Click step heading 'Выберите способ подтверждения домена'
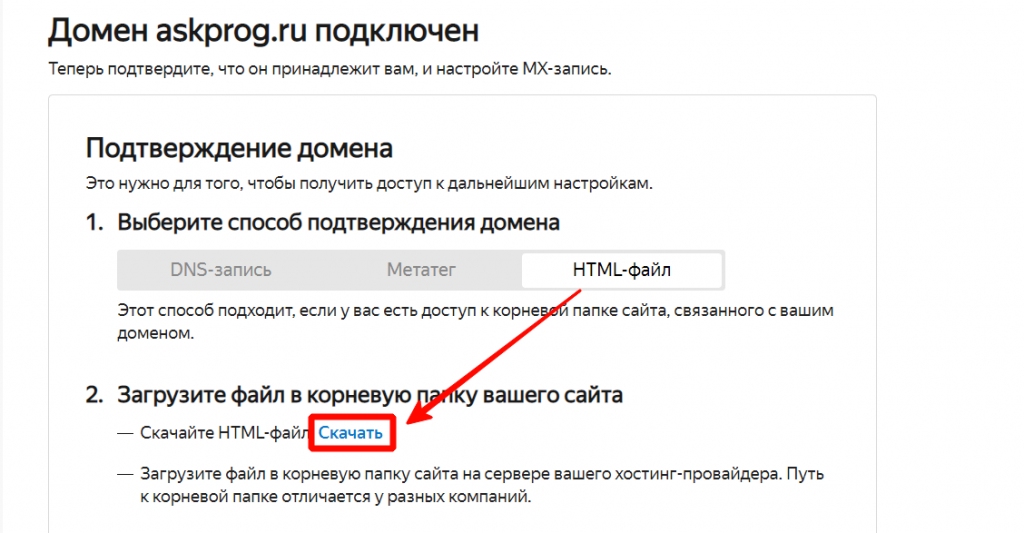The height and width of the screenshot is (533, 1024). tap(338, 222)
